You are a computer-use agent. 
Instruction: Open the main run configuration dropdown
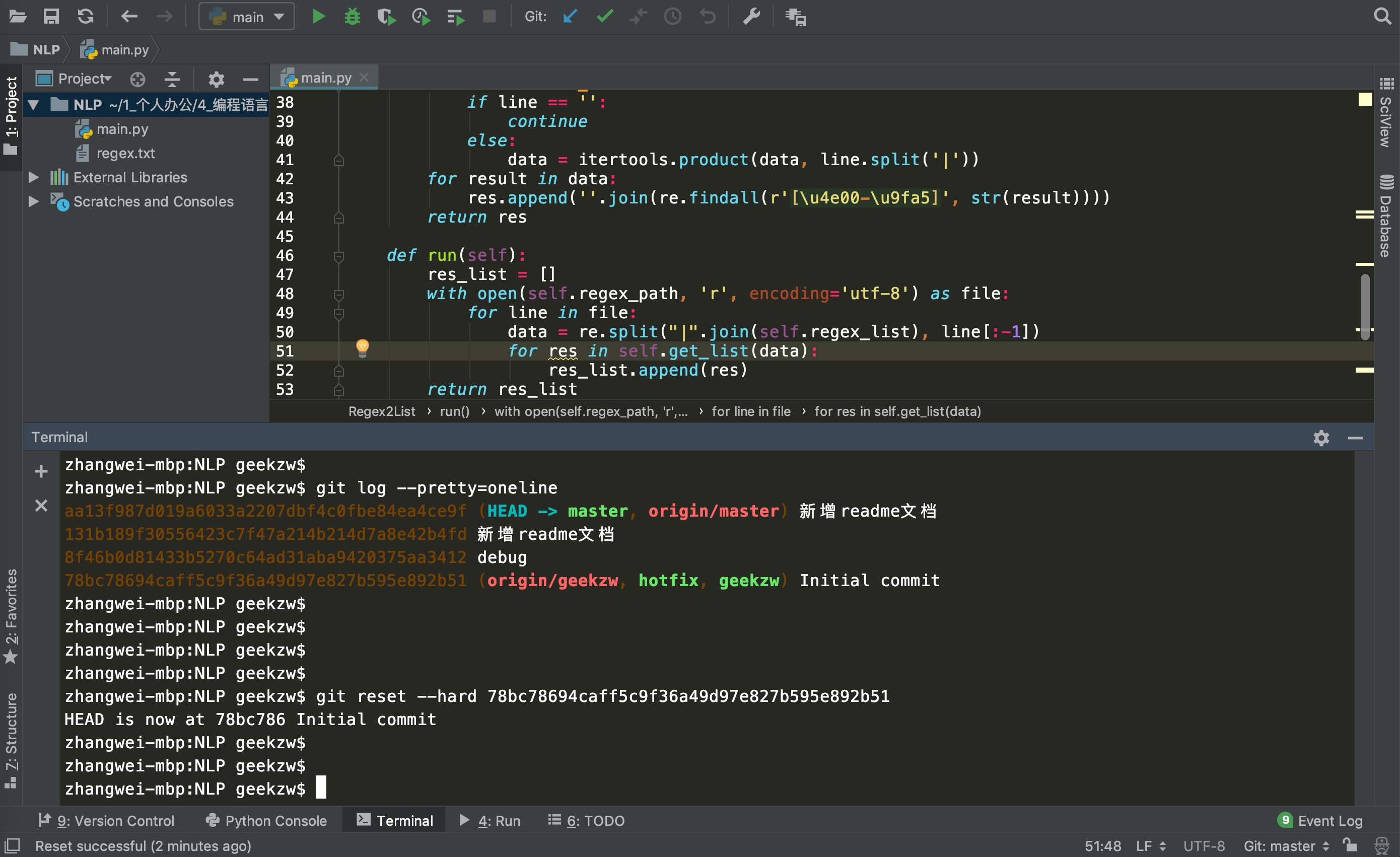coord(247,17)
